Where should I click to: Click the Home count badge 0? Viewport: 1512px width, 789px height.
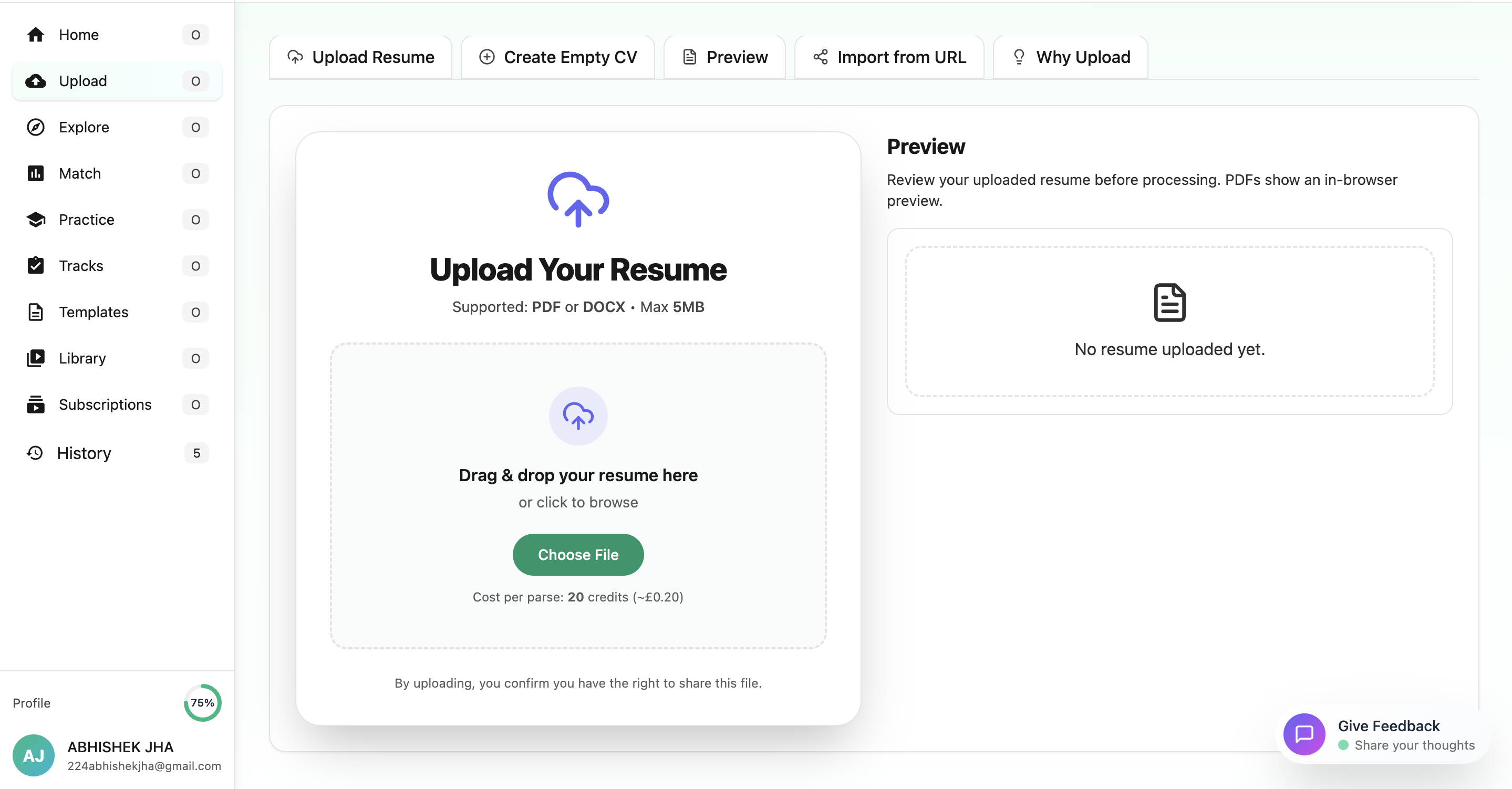[195, 35]
